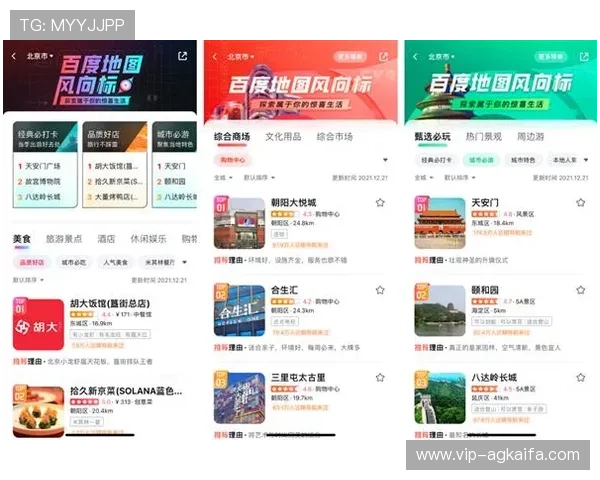Favorite 朝阳大悦城 with its star icon
The image size is (600, 480).
(x=380, y=202)
